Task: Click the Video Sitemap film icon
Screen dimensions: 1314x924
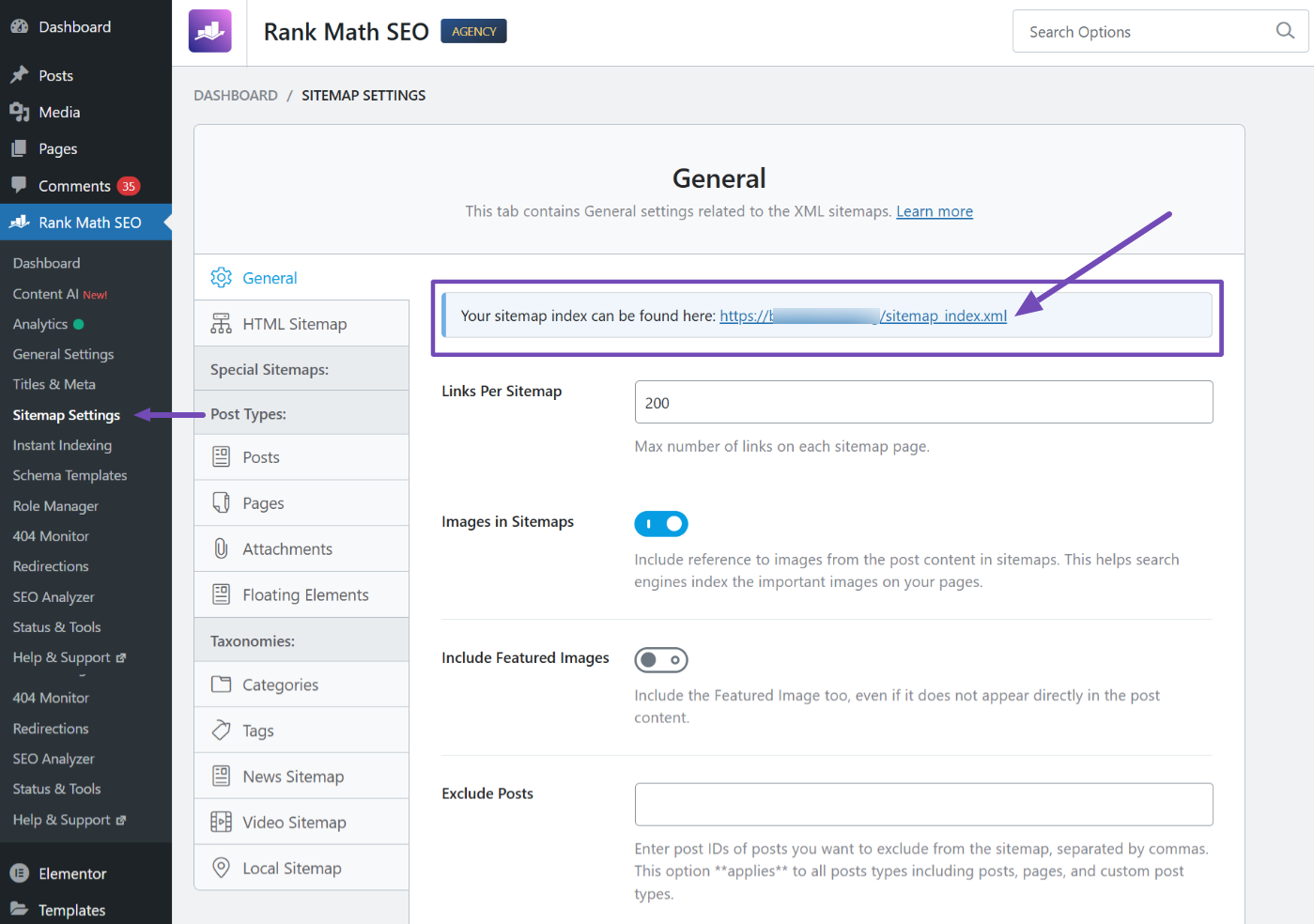Action: coord(221,822)
